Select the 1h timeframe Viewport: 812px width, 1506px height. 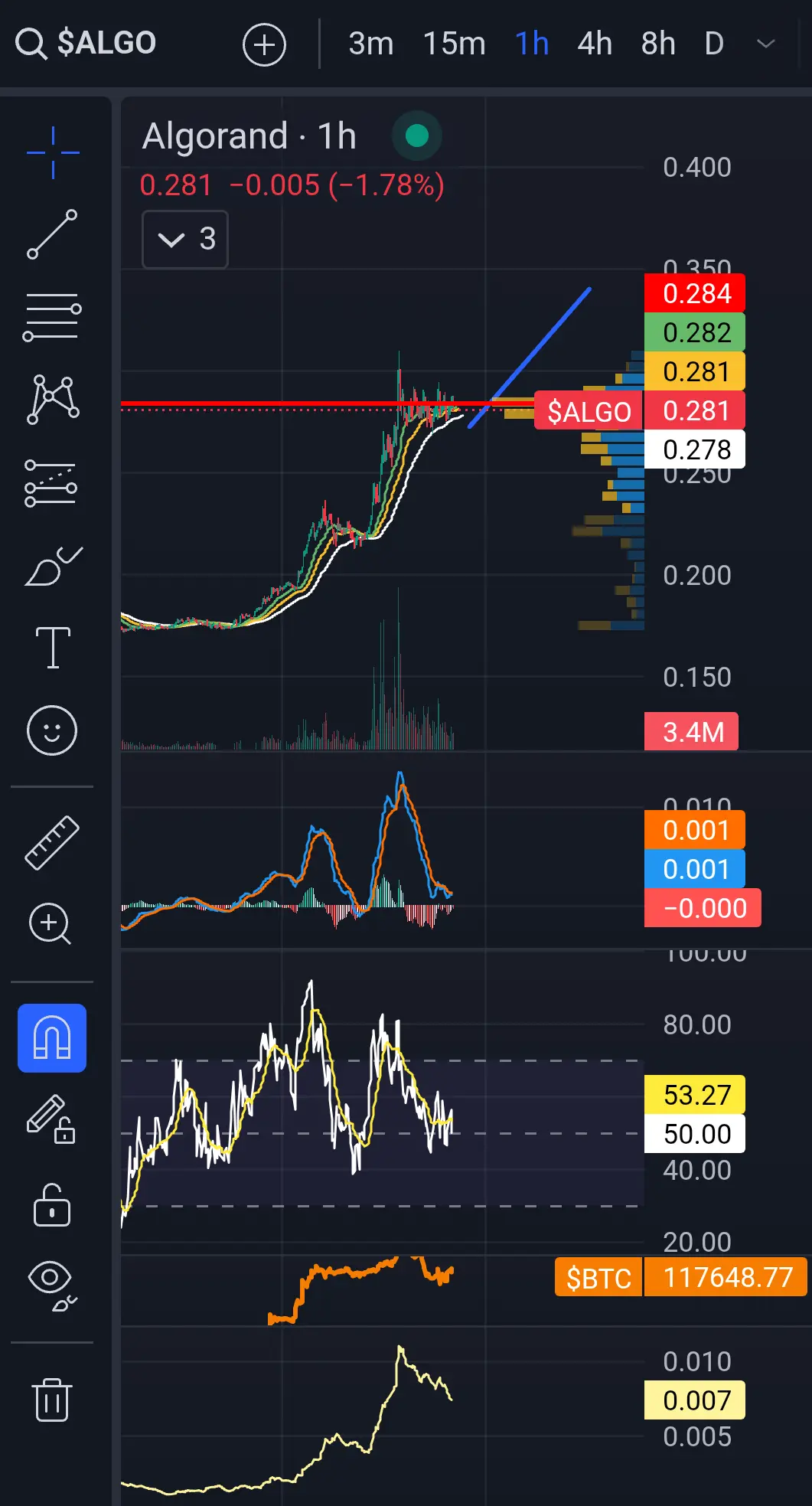pyautogui.click(x=532, y=44)
